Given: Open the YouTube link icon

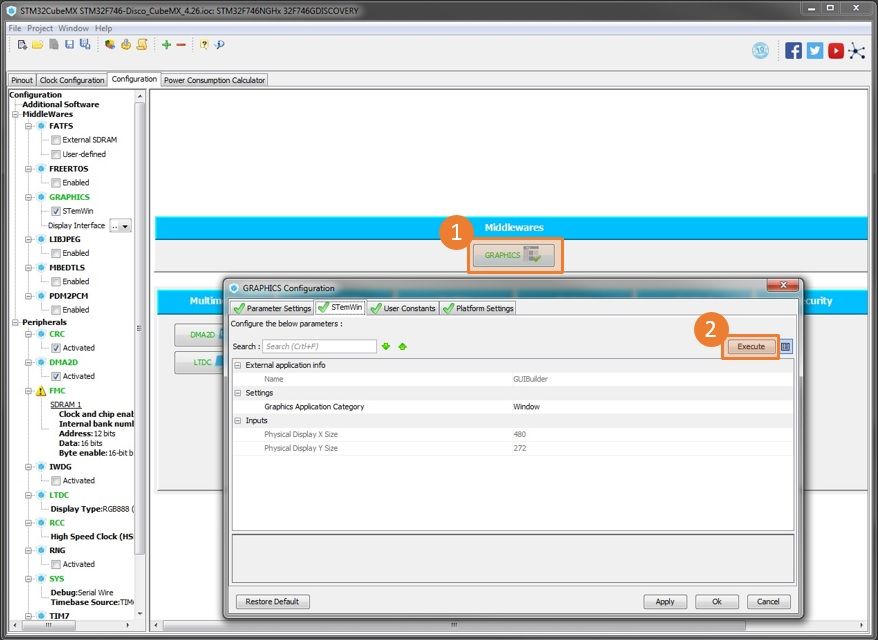Looking at the screenshot, I should click(835, 51).
